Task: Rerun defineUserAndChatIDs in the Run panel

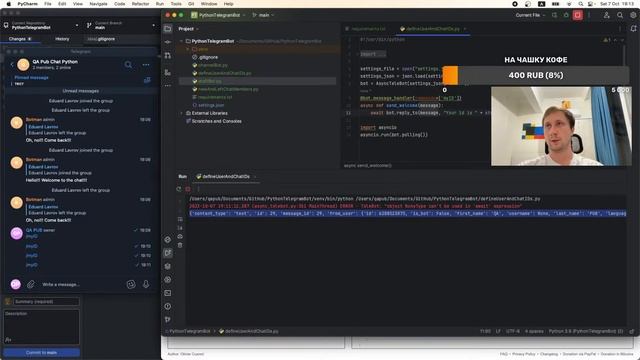Action: tap(179, 189)
